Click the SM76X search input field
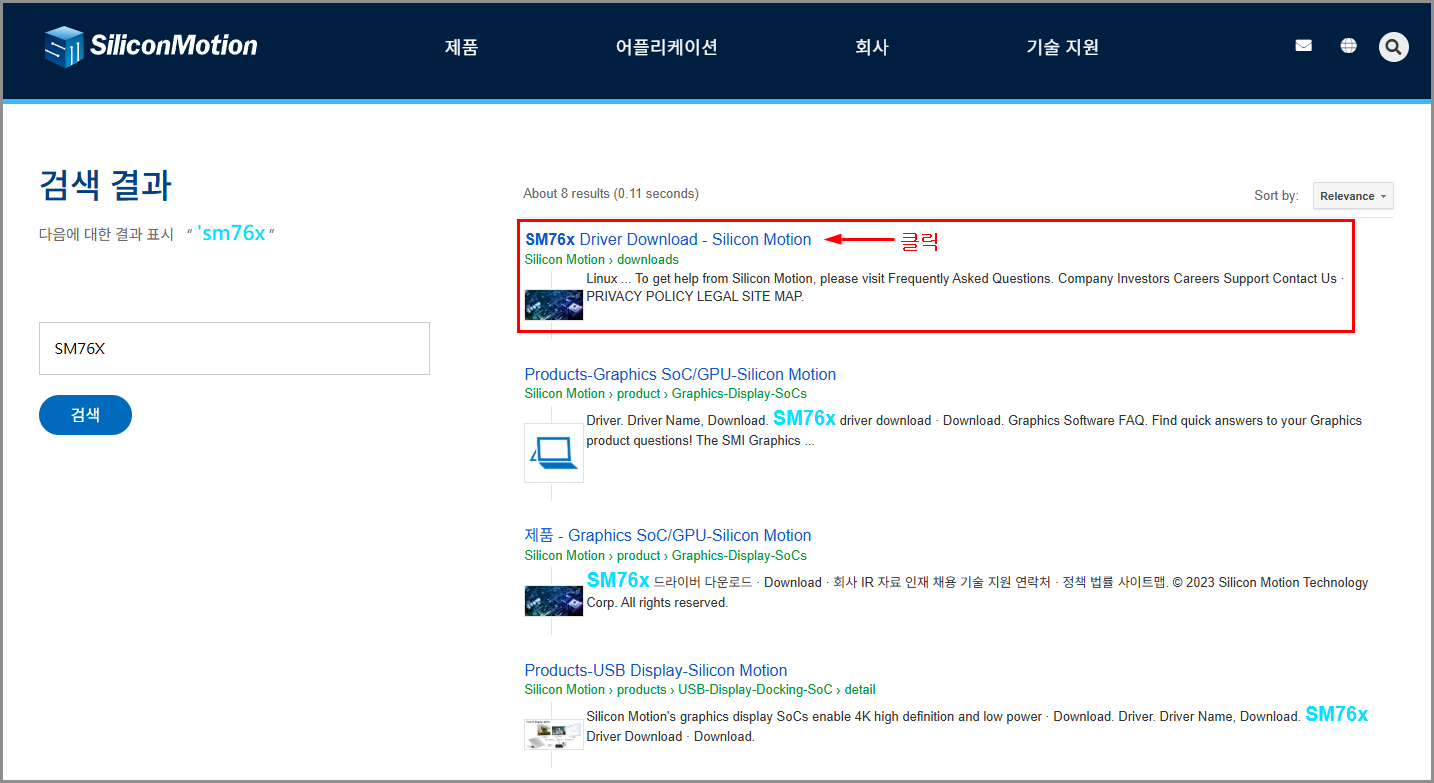Screen dimensions: 1434x783 (234, 348)
